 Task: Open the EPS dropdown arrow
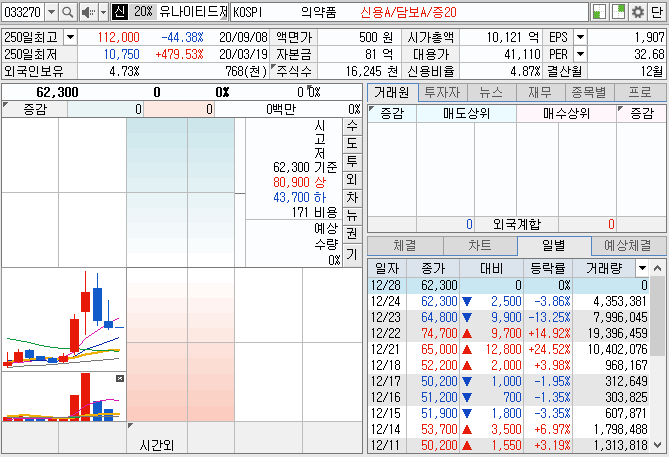[x=580, y=38]
